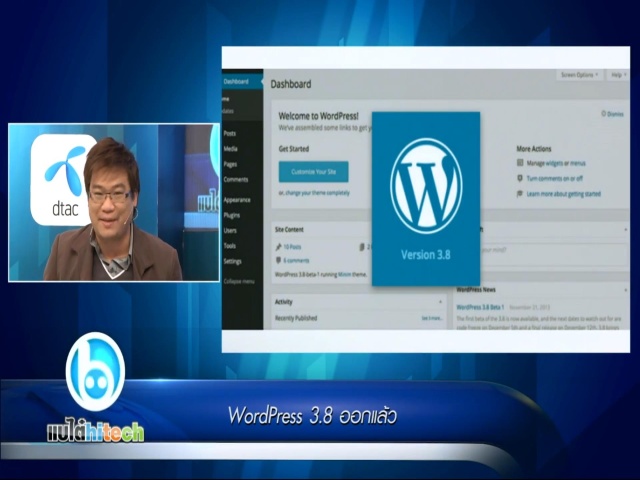This screenshot has width=640, height=480.
Task: Click the Customize Your Site button
Action: (x=313, y=172)
